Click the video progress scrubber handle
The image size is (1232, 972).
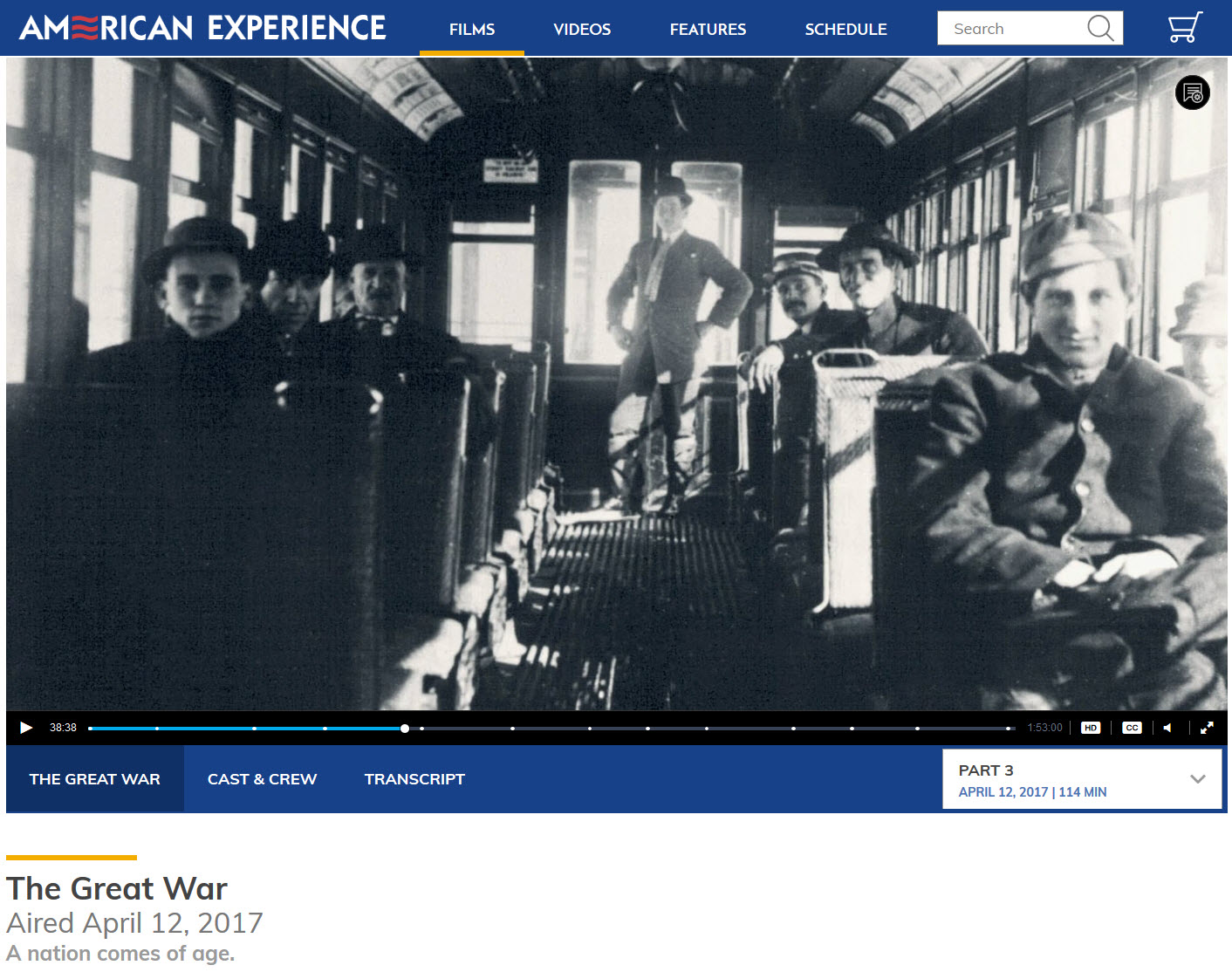tap(405, 729)
